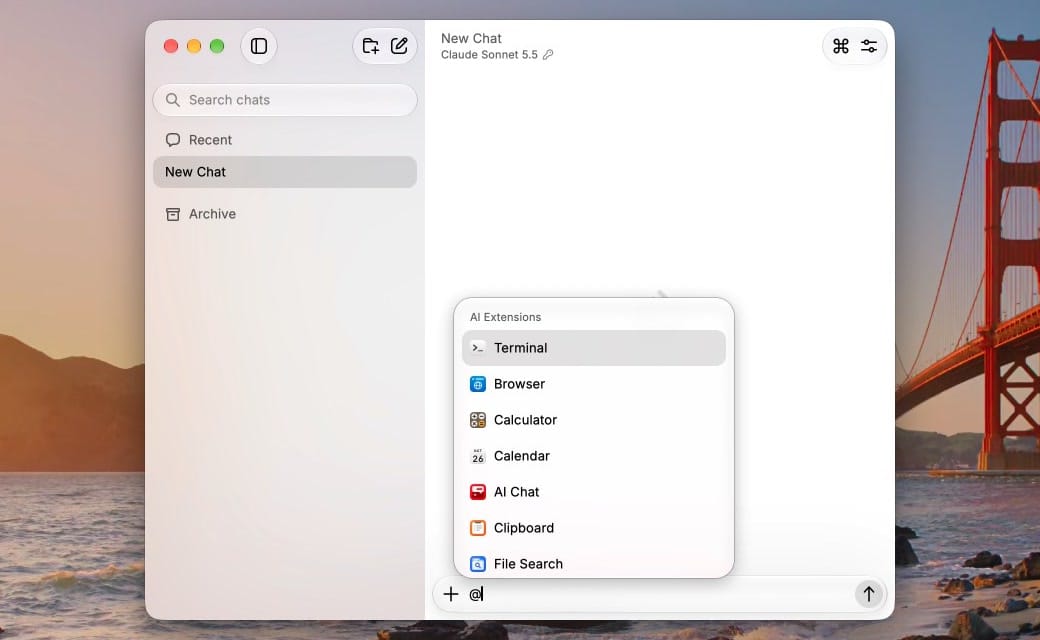This screenshot has width=1040, height=640.
Task: Click the plus attachment button
Action: (450, 594)
